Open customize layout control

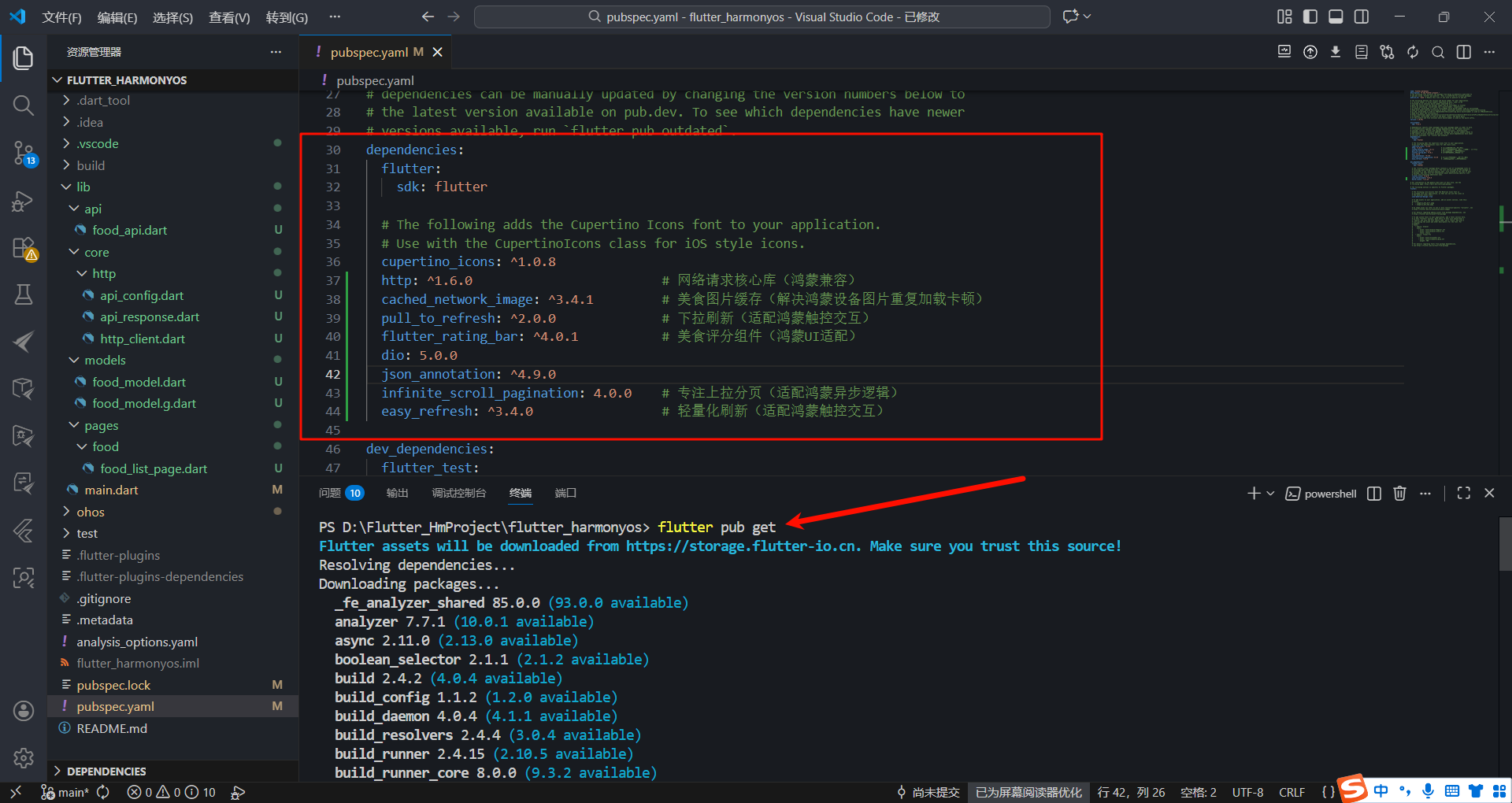pos(1284,17)
